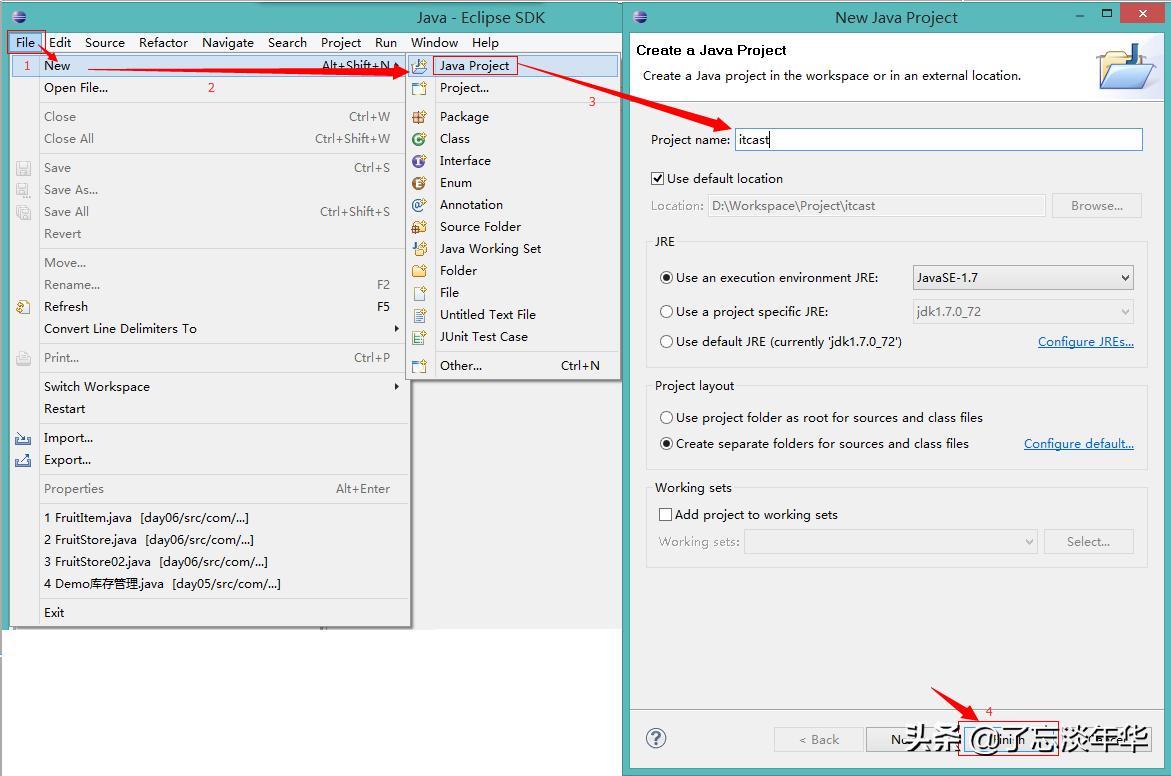The width and height of the screenshot is (1171, 776).
Task: Open the Edit menu
Action: 60,43
